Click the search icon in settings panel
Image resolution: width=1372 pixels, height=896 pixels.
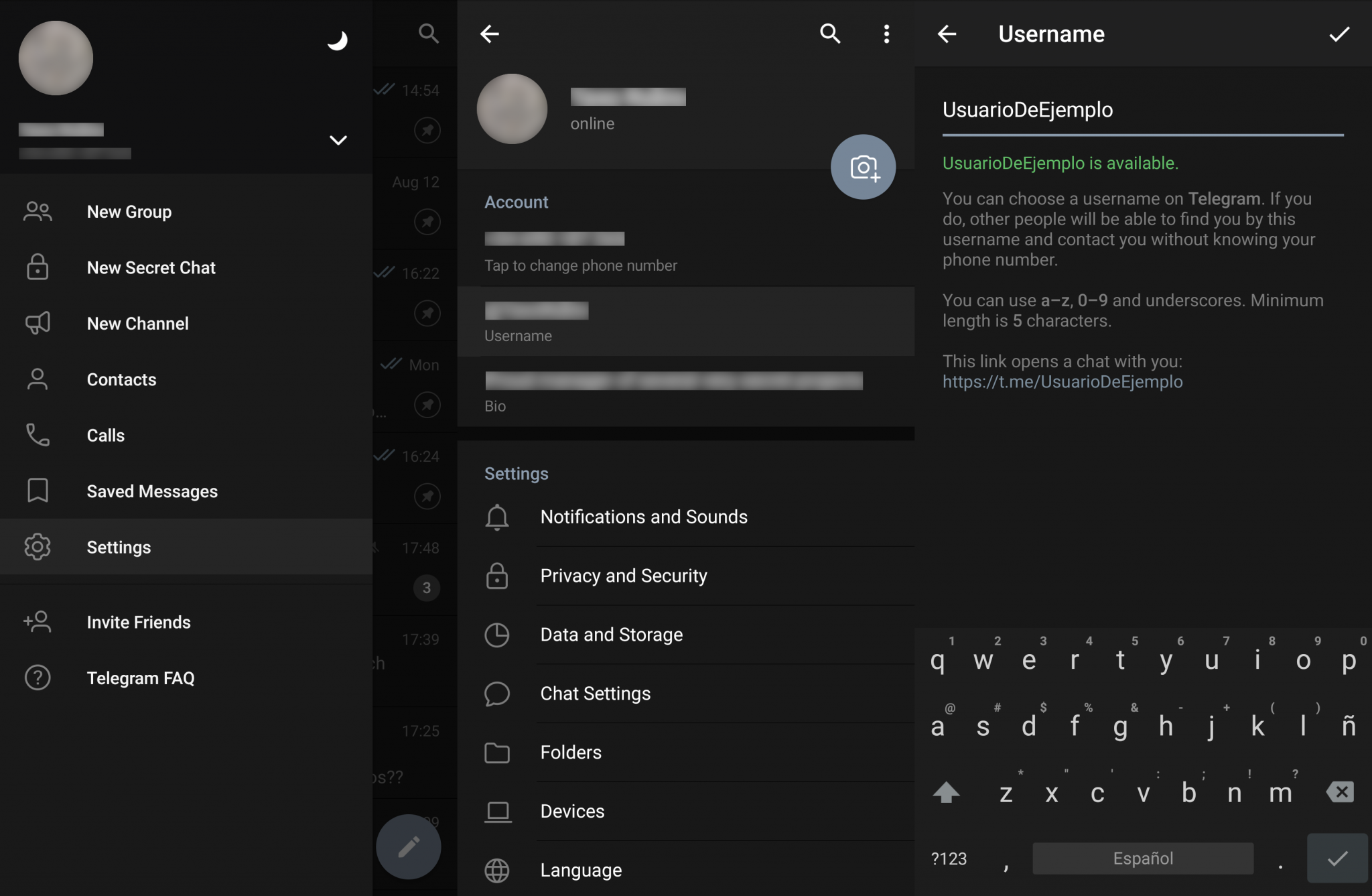pyautogui.click(x=829, y=32)
